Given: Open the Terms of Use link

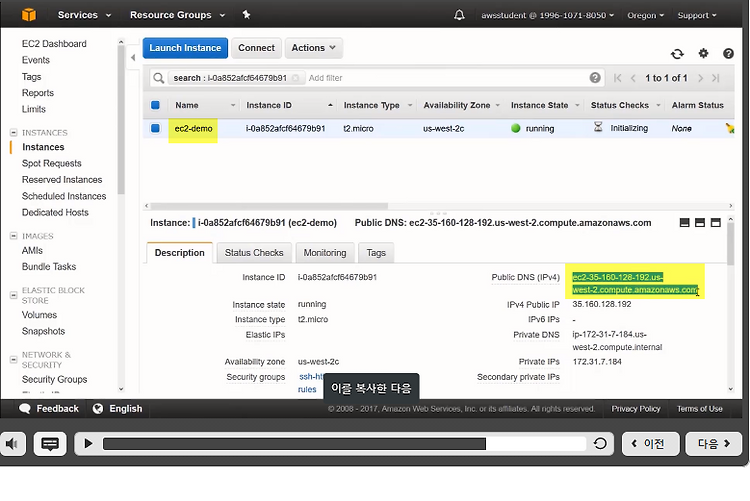Looking at the screenshot, I should click(699, 409).
